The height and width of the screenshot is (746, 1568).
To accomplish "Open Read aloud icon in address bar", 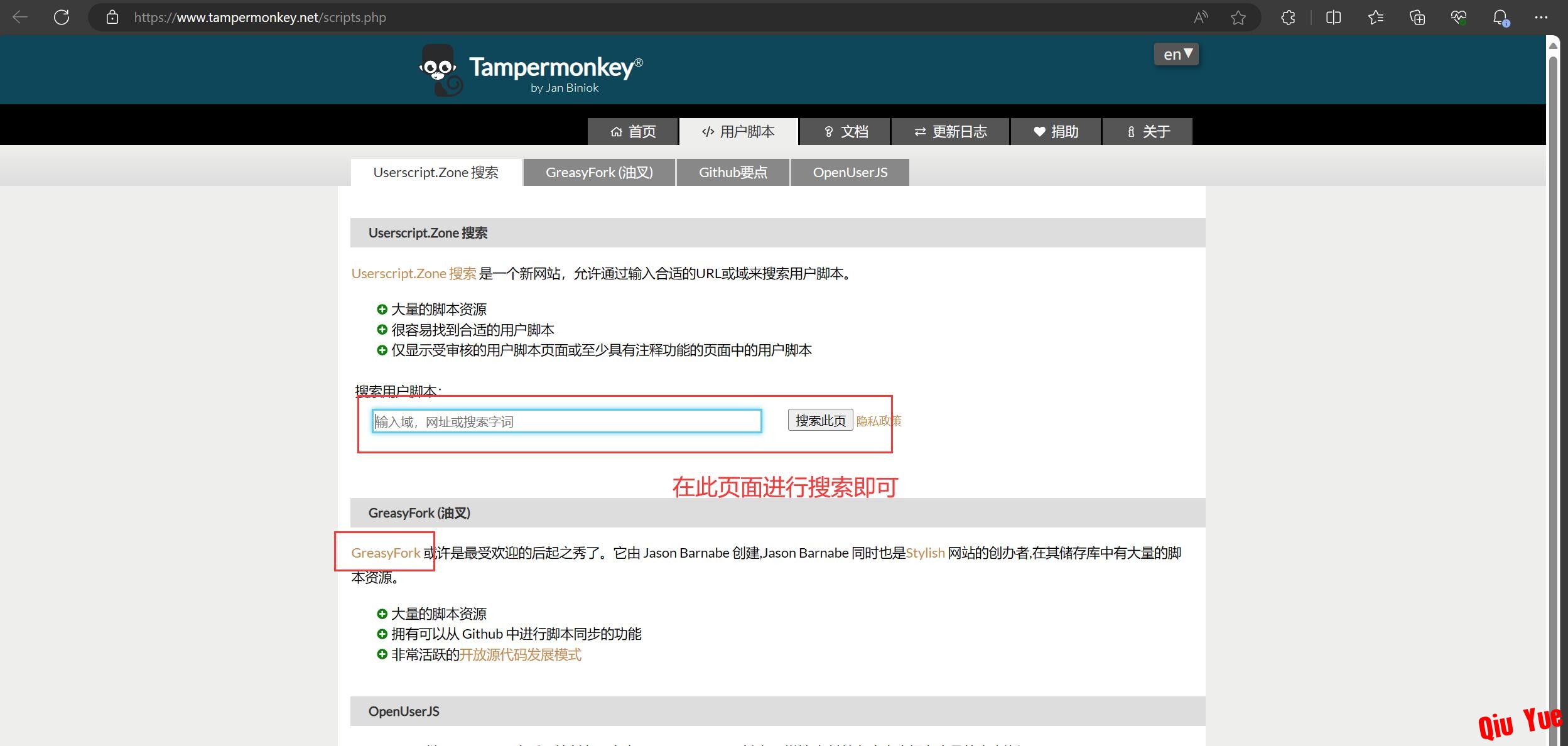I will click(1201, 18).
